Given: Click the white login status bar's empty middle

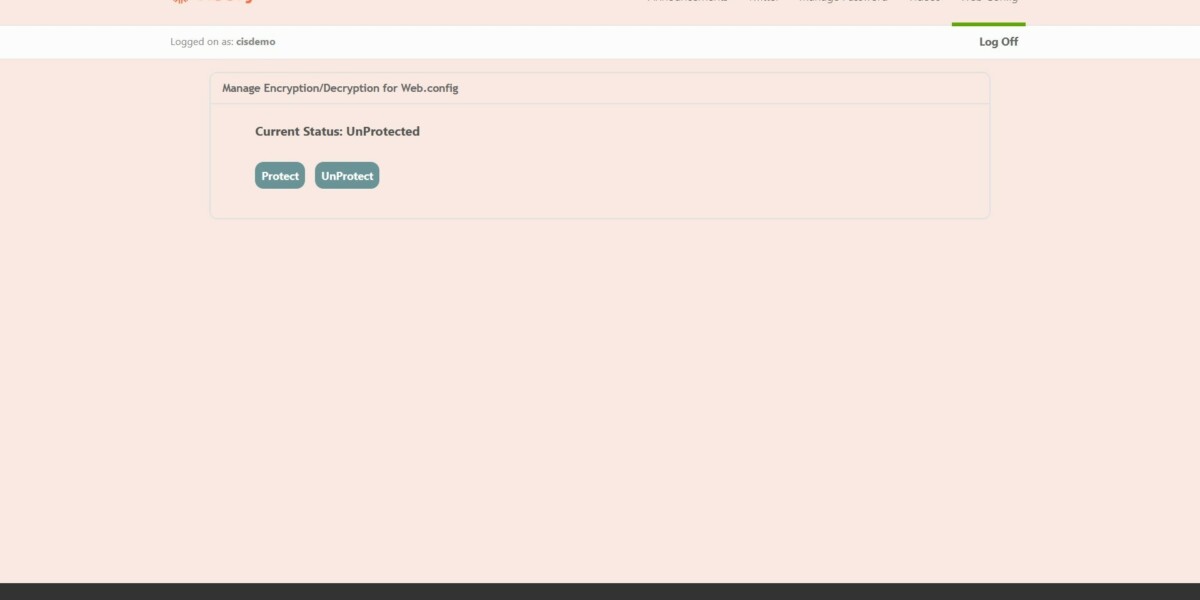Looking at the screenshot, I should tap(600, 42).
